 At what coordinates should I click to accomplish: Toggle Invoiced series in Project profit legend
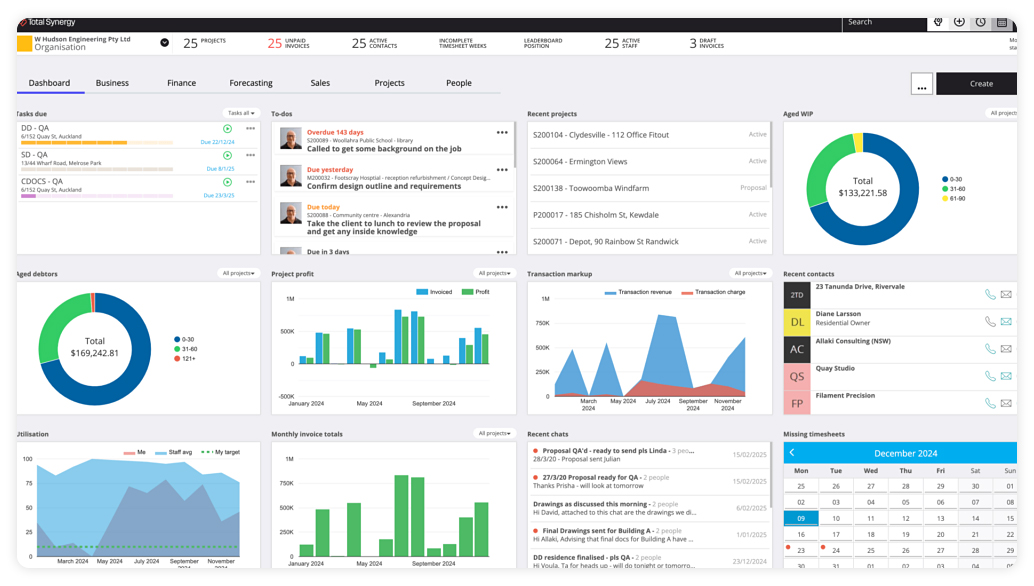pos(434,292)
